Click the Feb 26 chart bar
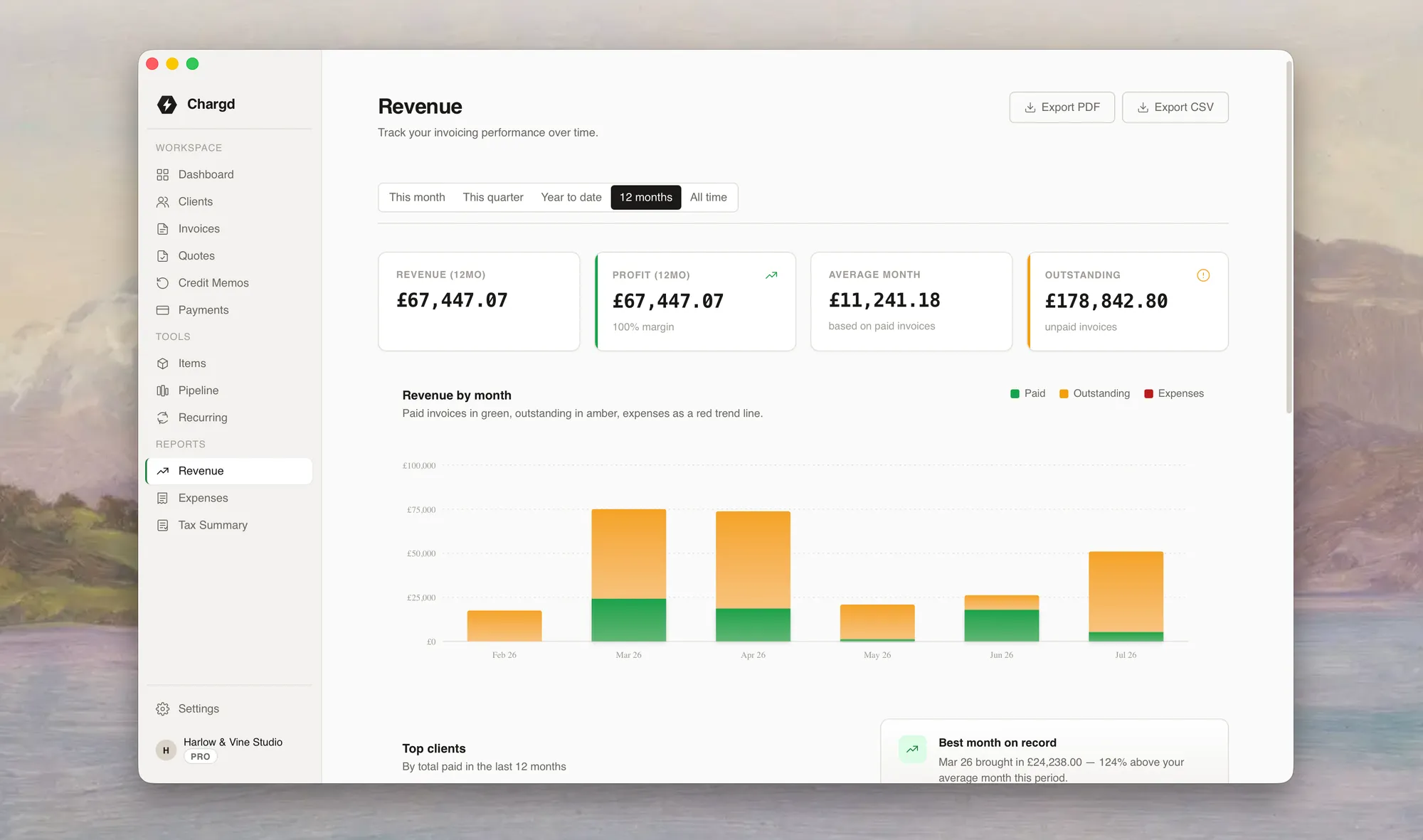Image resolution: width=1423 pixels, height=840 pixels. click(x=504, y=626)
